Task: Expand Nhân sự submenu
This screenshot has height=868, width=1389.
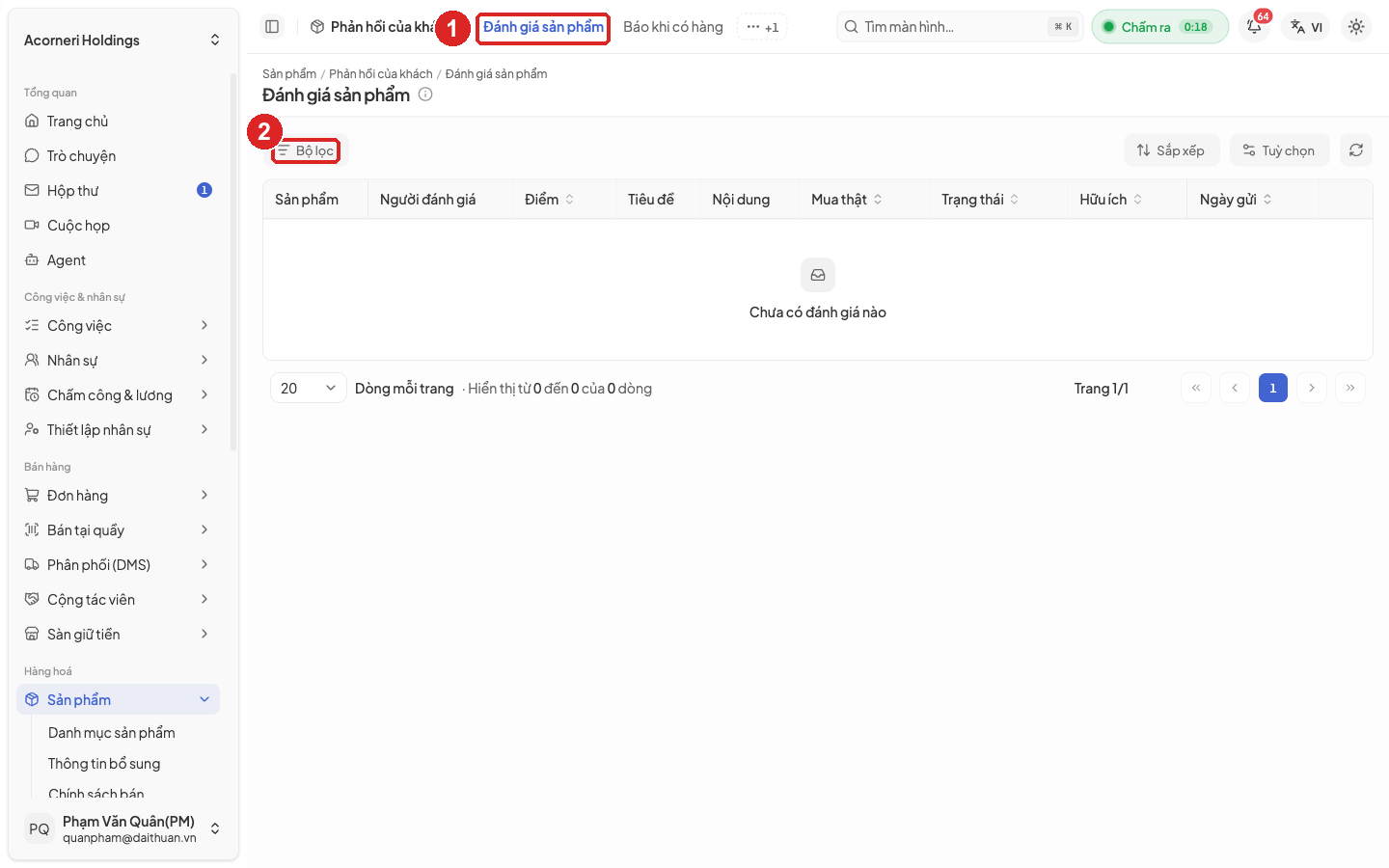Action: pos(118,361)
